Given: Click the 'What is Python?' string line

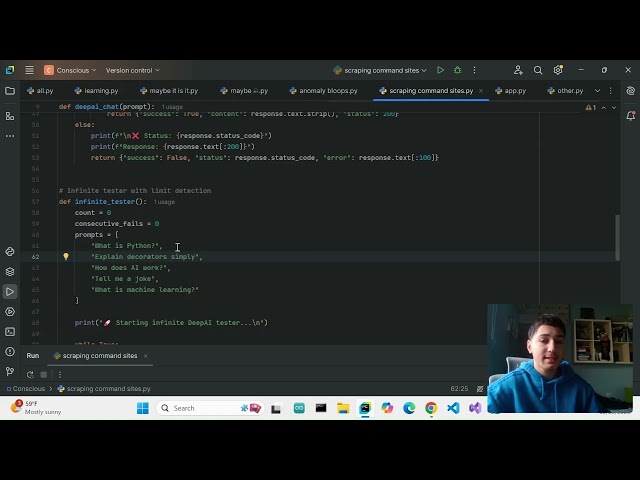Looking at the screenshot, I should 127,246.
